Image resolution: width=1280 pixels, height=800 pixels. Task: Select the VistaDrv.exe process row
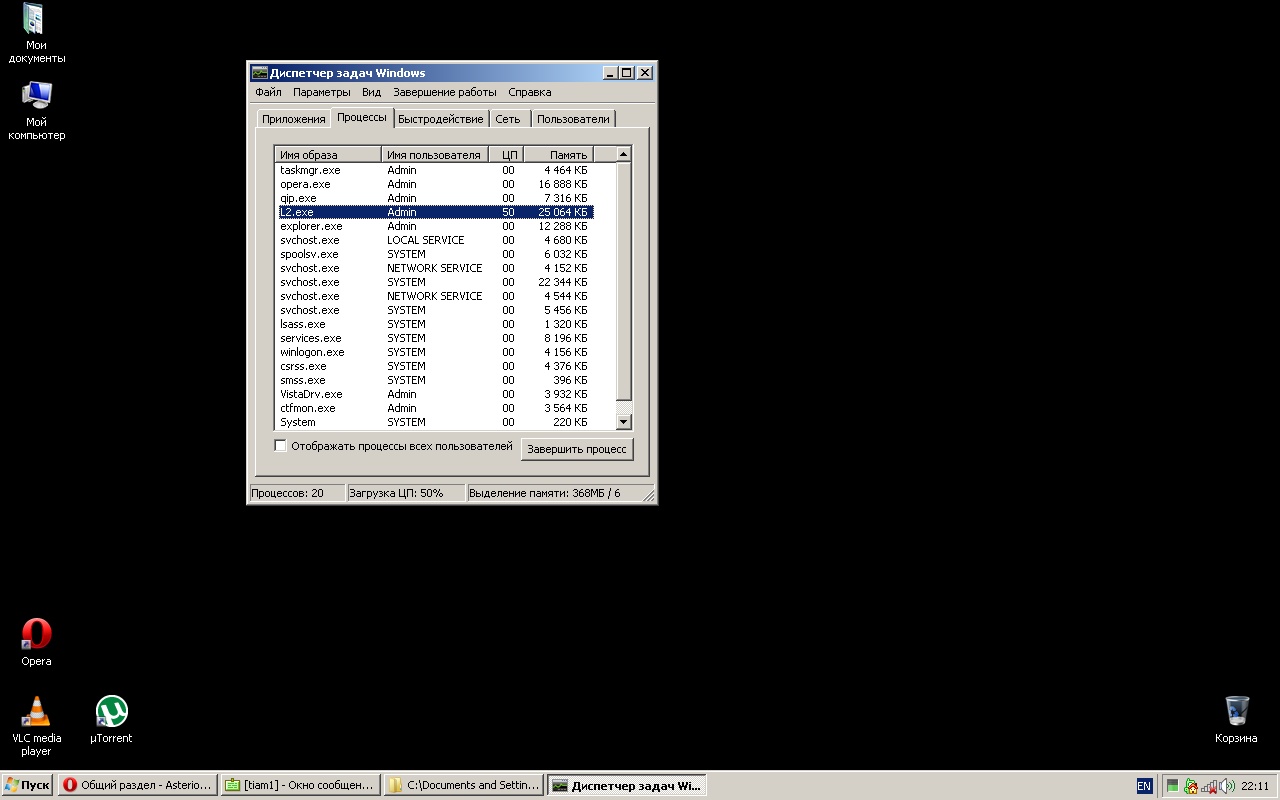pyautogui.click(x=434, y=394)
